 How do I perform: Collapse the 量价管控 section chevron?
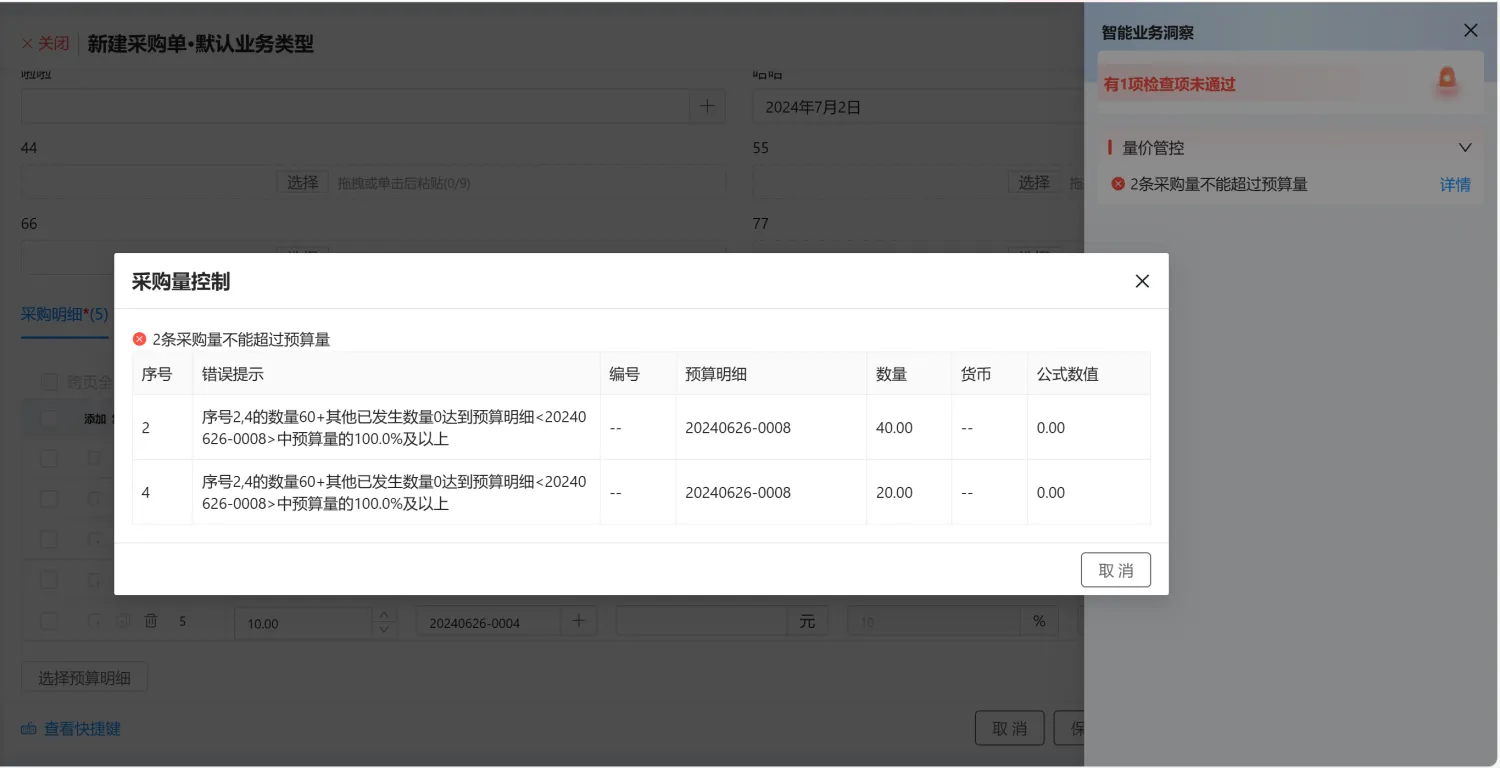(1465, 147)
